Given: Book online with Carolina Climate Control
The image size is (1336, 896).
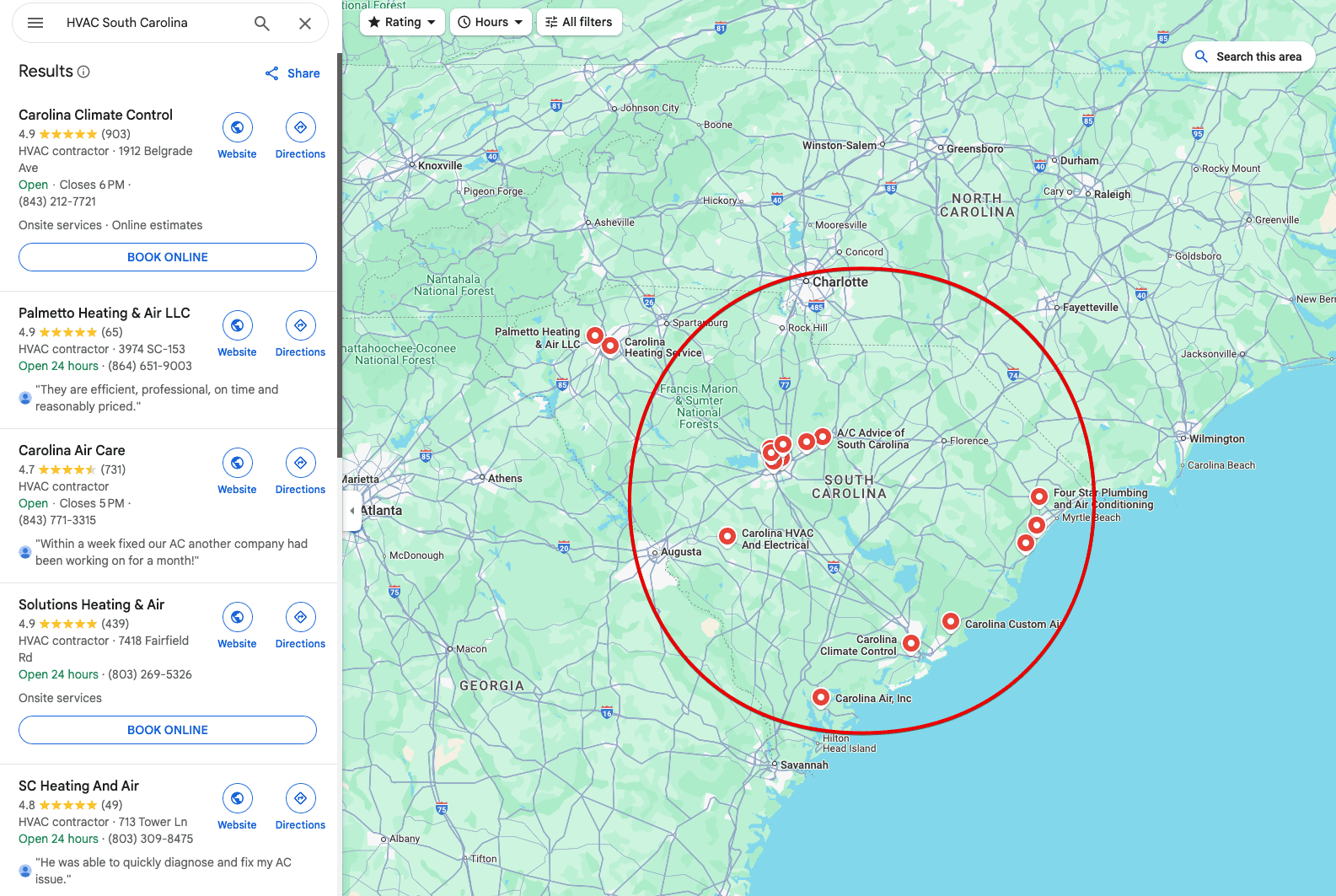Looking at the screenshot, I should pyautogui.click(x=168, y=257).
